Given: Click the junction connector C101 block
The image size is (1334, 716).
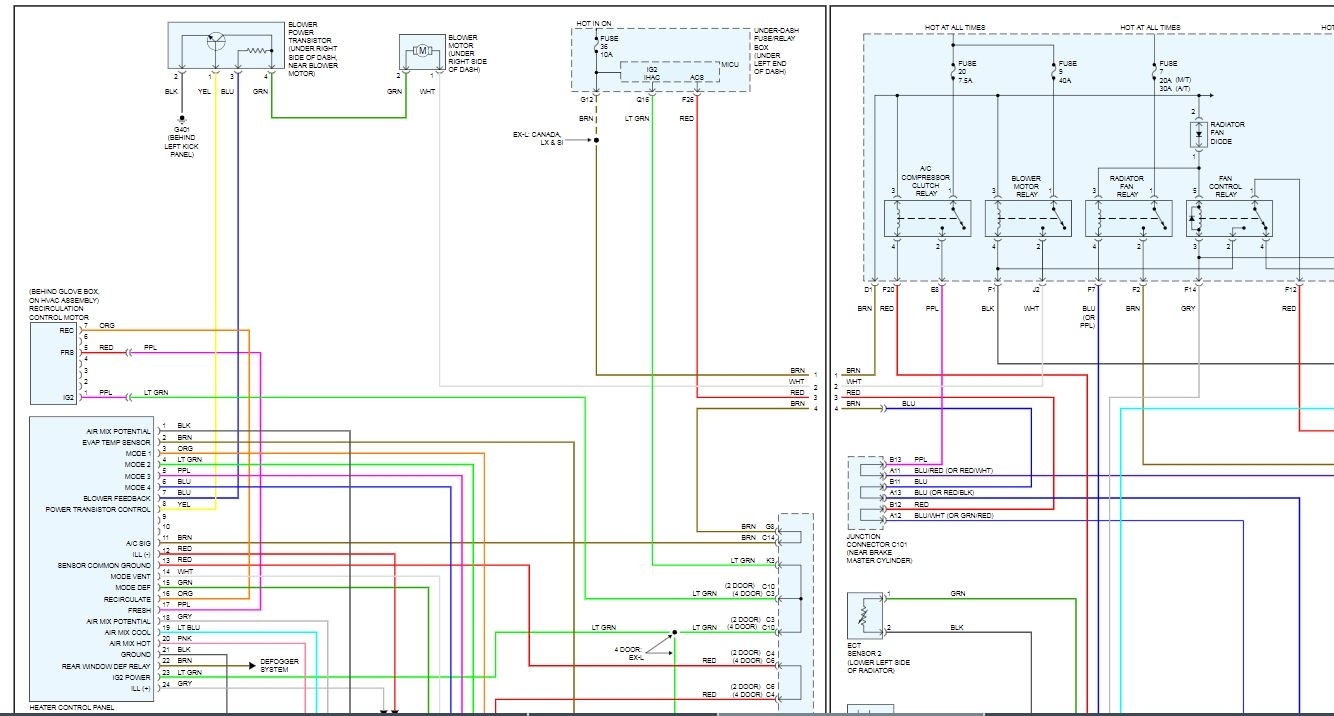Looking at the screenshot, I should (866, 493).
